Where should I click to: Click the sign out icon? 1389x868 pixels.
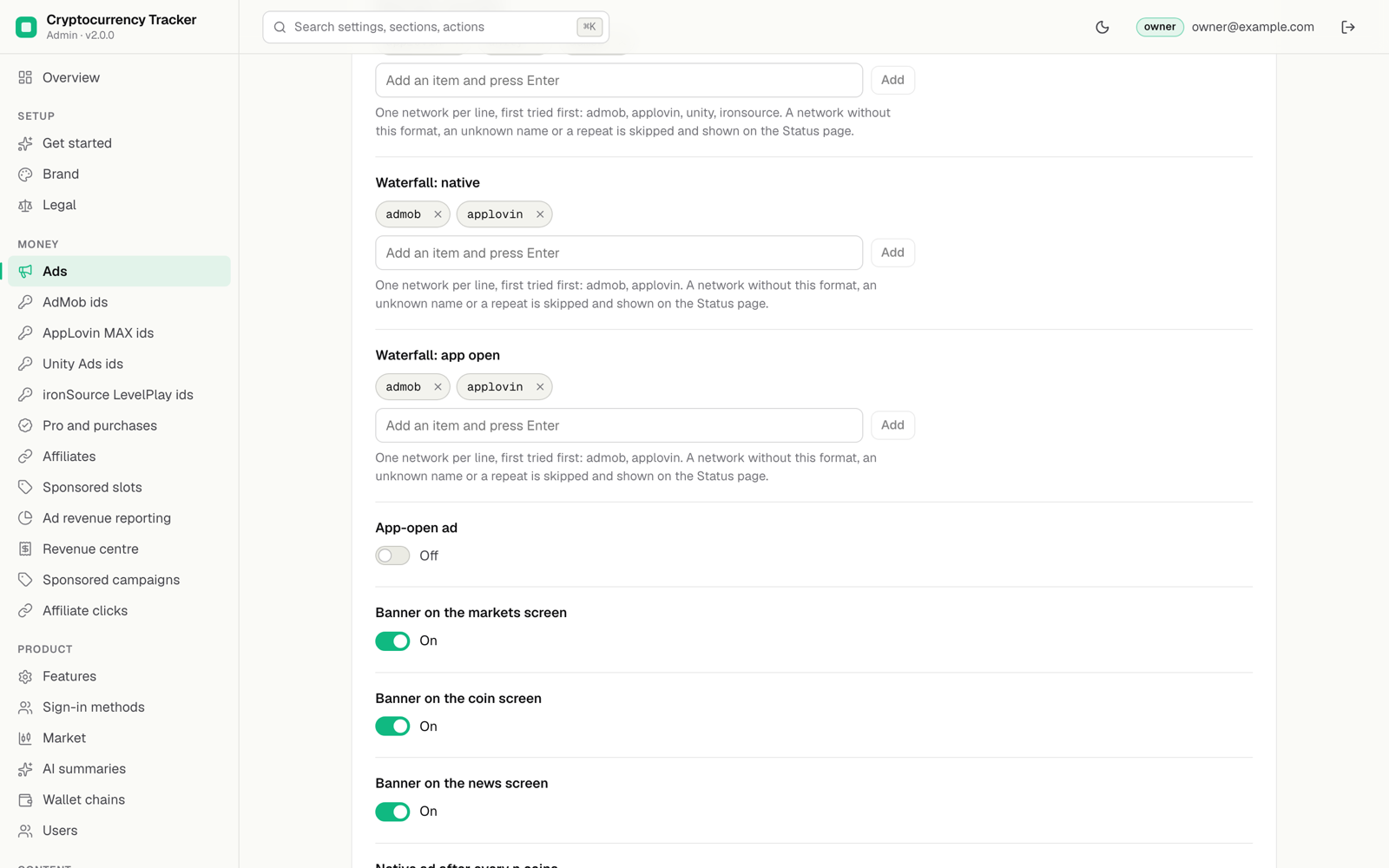(x=1348, y=27)
